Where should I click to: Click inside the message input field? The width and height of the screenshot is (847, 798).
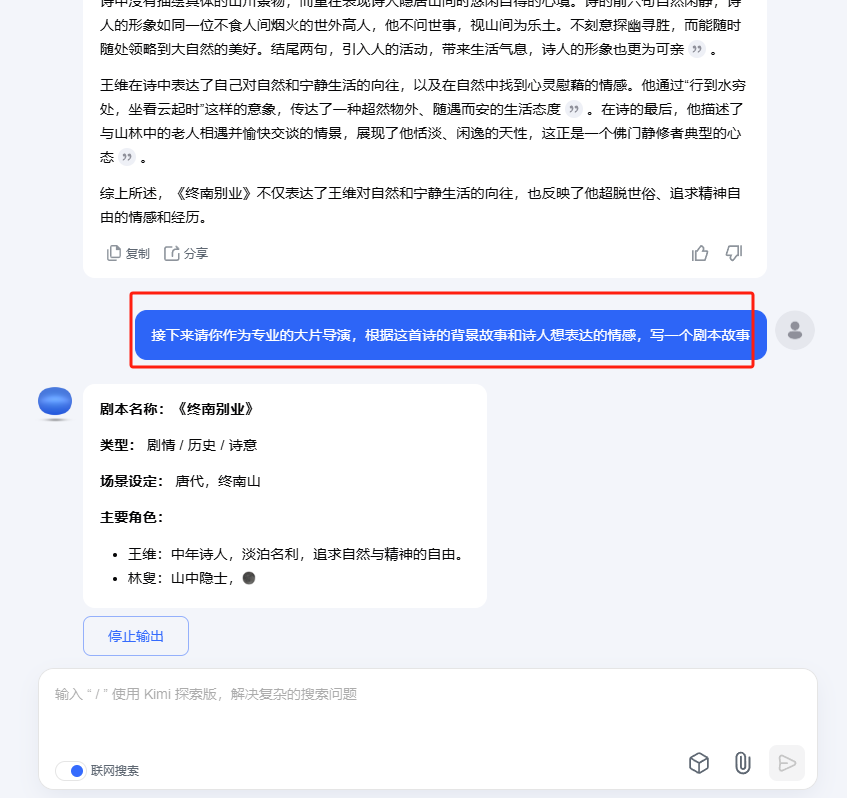pos(427,708)
